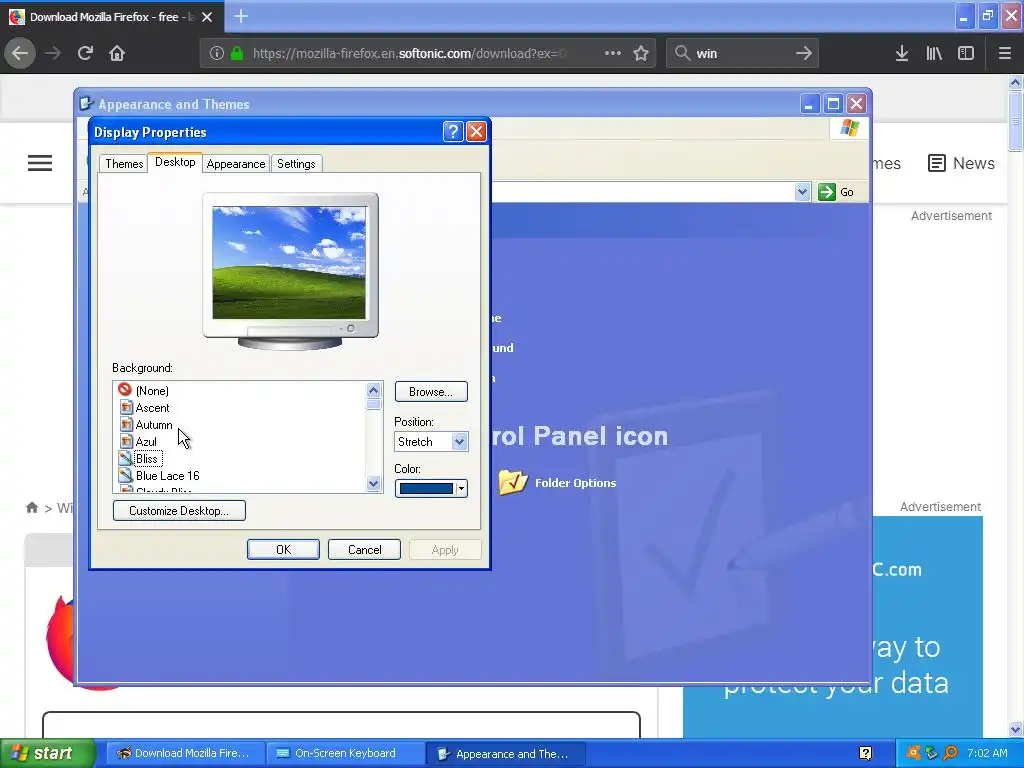Click the help icon in the taskbar

click(x=865, y=754)
